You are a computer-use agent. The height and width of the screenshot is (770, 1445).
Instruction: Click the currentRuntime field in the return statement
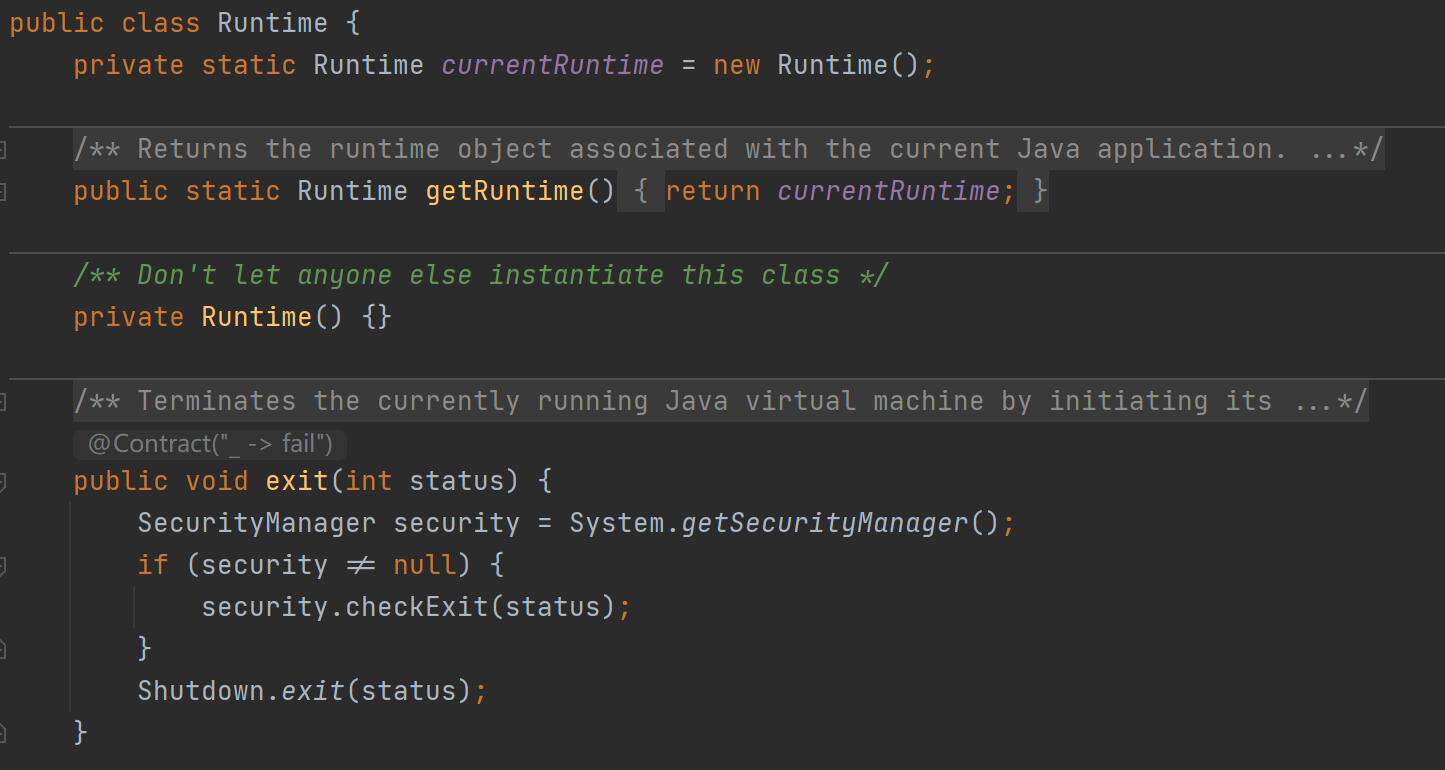(x=888, y=191)
